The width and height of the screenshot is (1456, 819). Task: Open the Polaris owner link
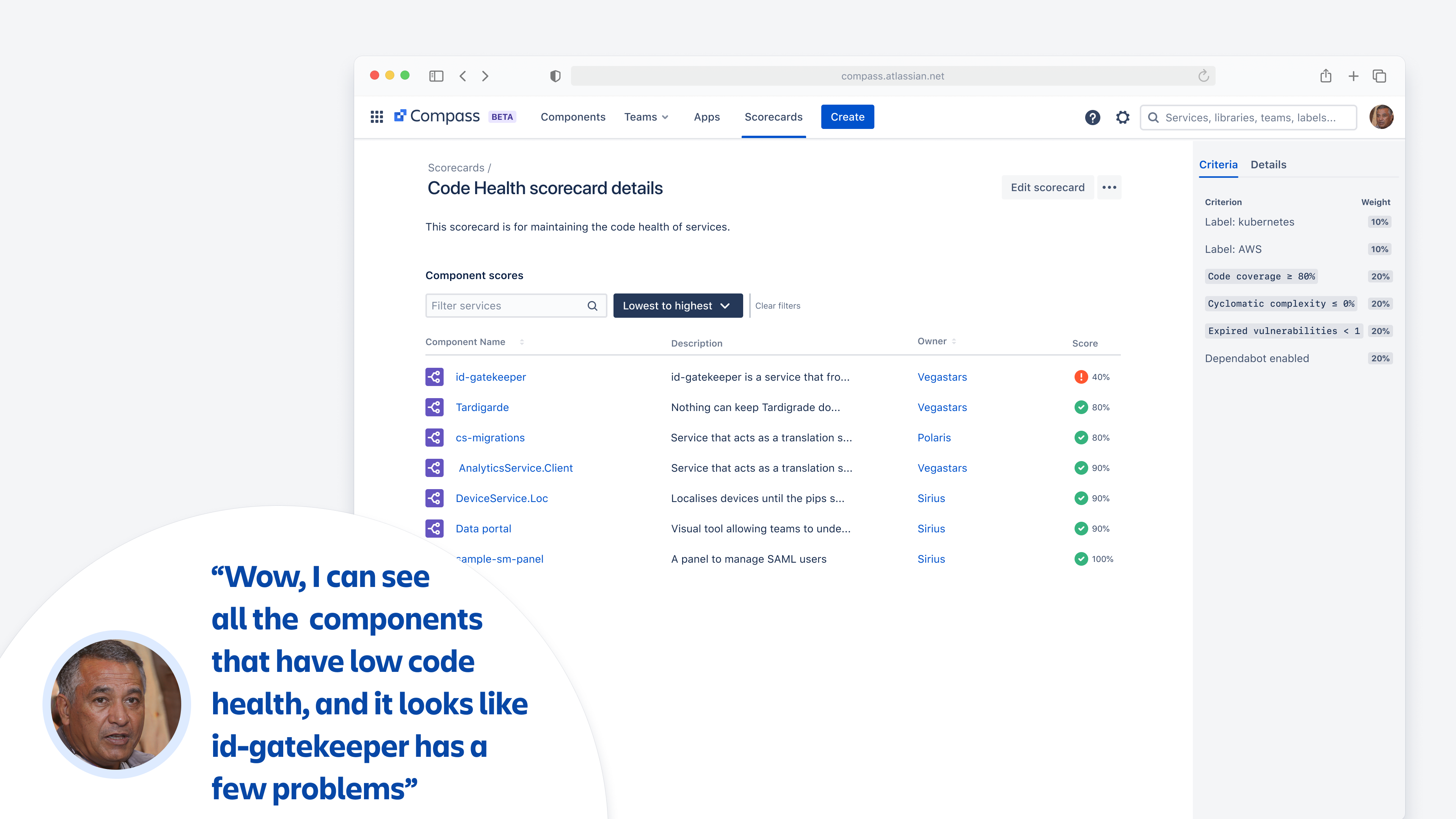pos(934,438)
